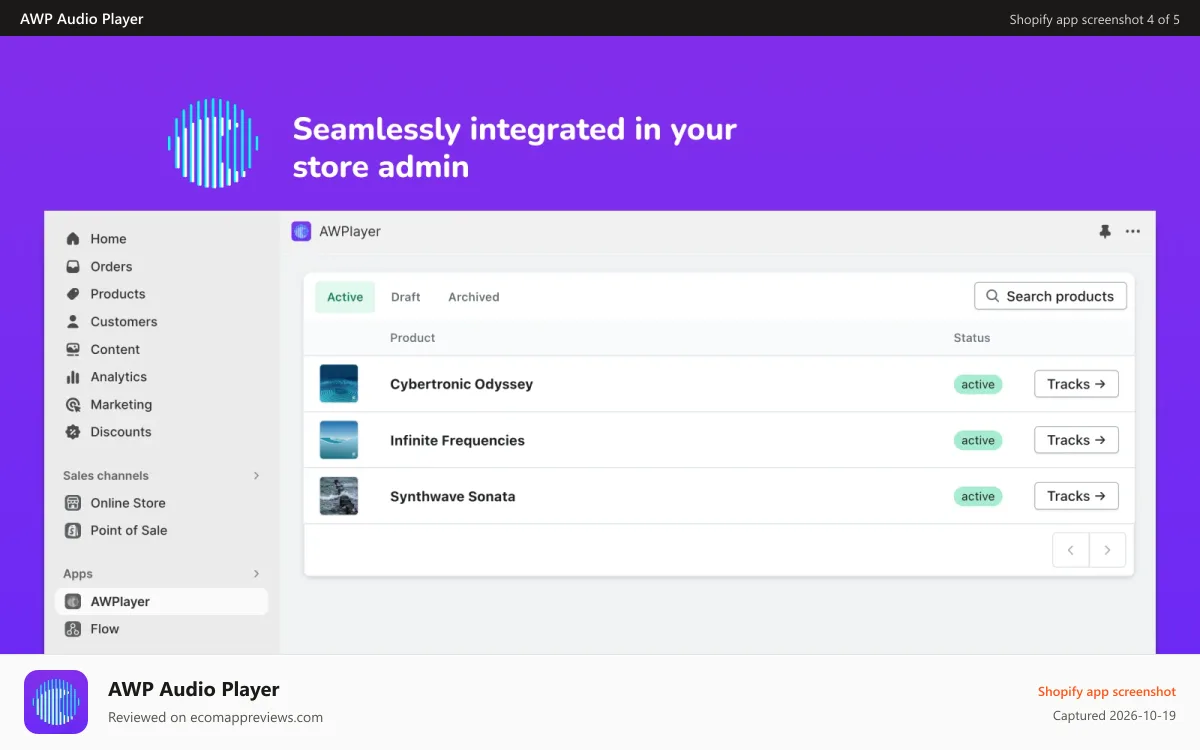Click the active badge for Synthwave Sonata
Viewport: 1200px width, 750px height.
[x=978, y=496]
